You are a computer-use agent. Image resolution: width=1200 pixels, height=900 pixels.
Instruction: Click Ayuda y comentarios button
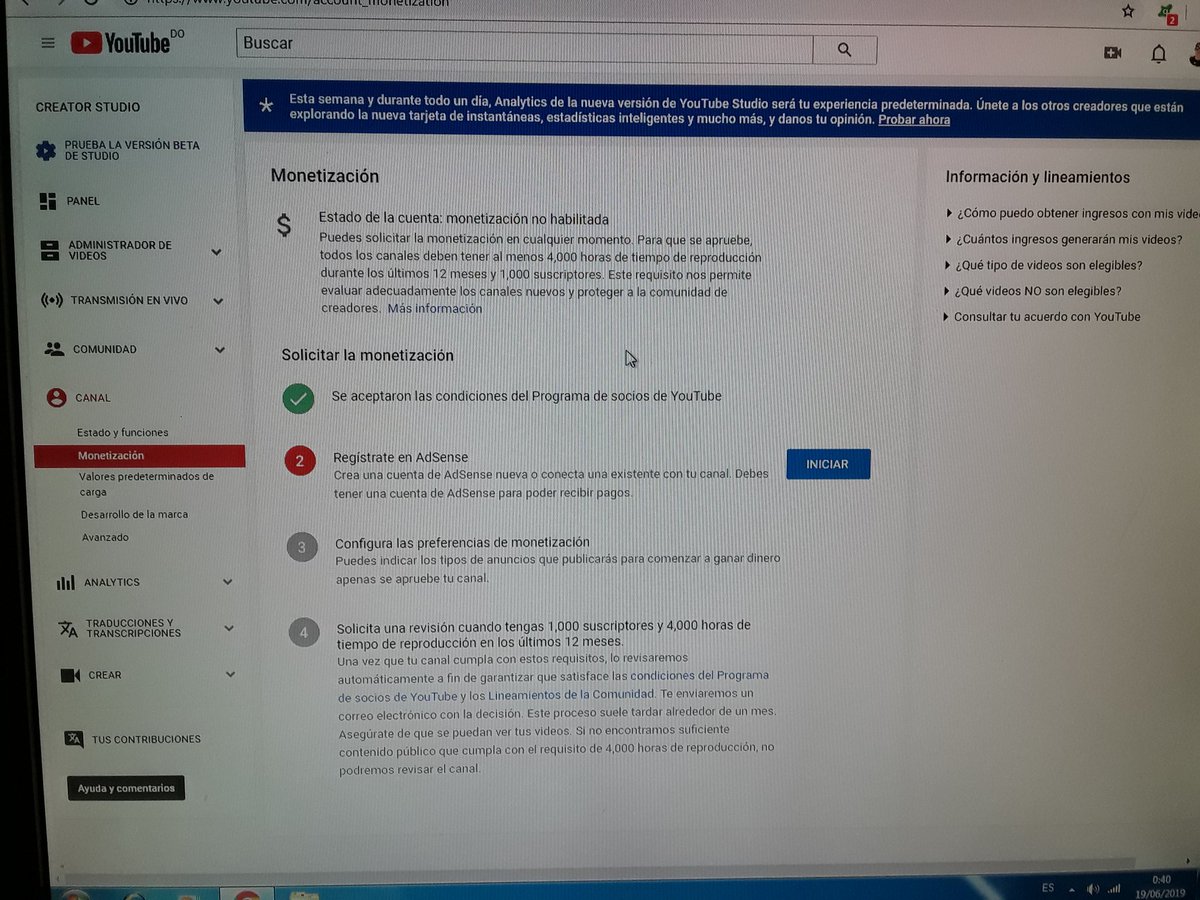pos(126,788)
